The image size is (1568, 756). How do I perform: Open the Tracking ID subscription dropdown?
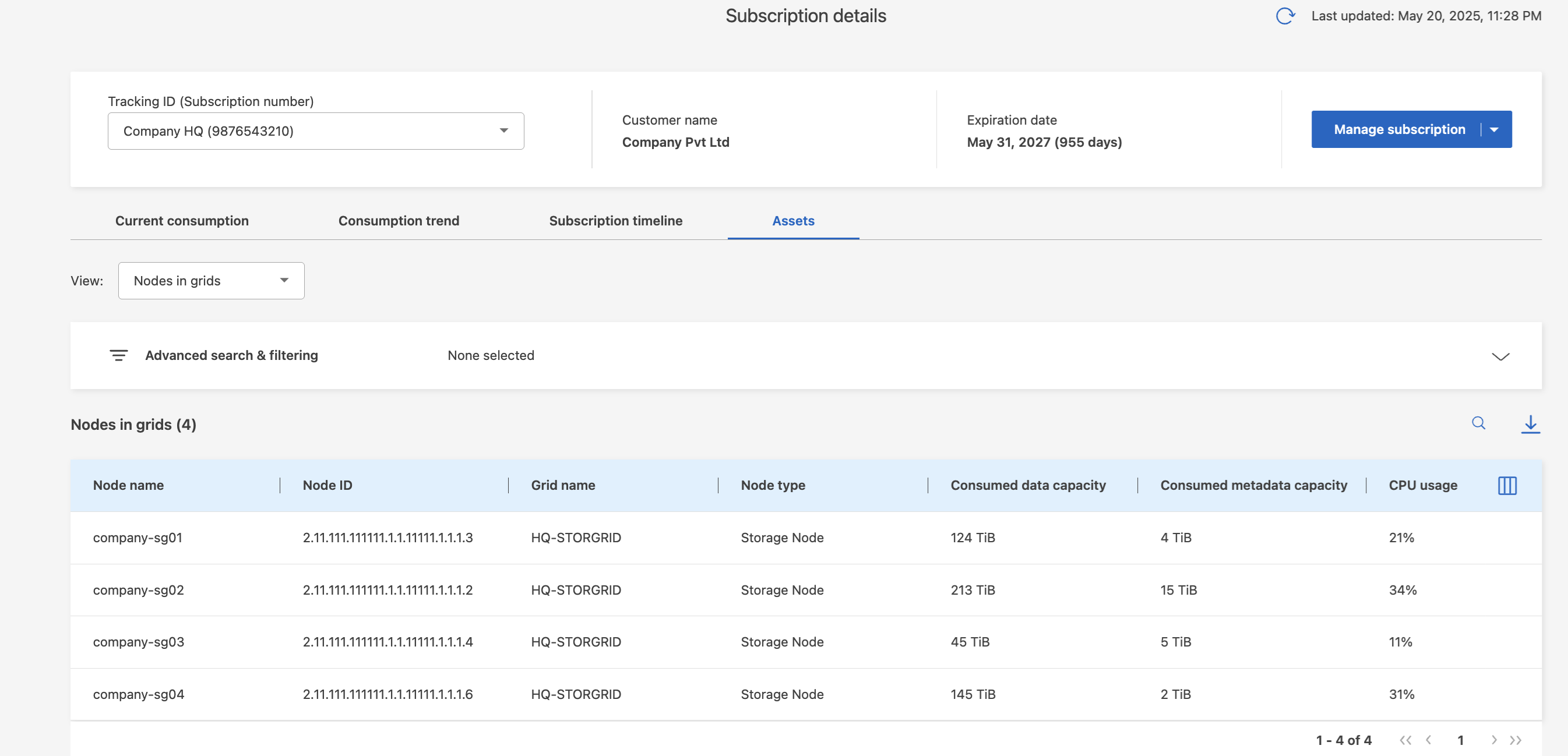[316, 131]
